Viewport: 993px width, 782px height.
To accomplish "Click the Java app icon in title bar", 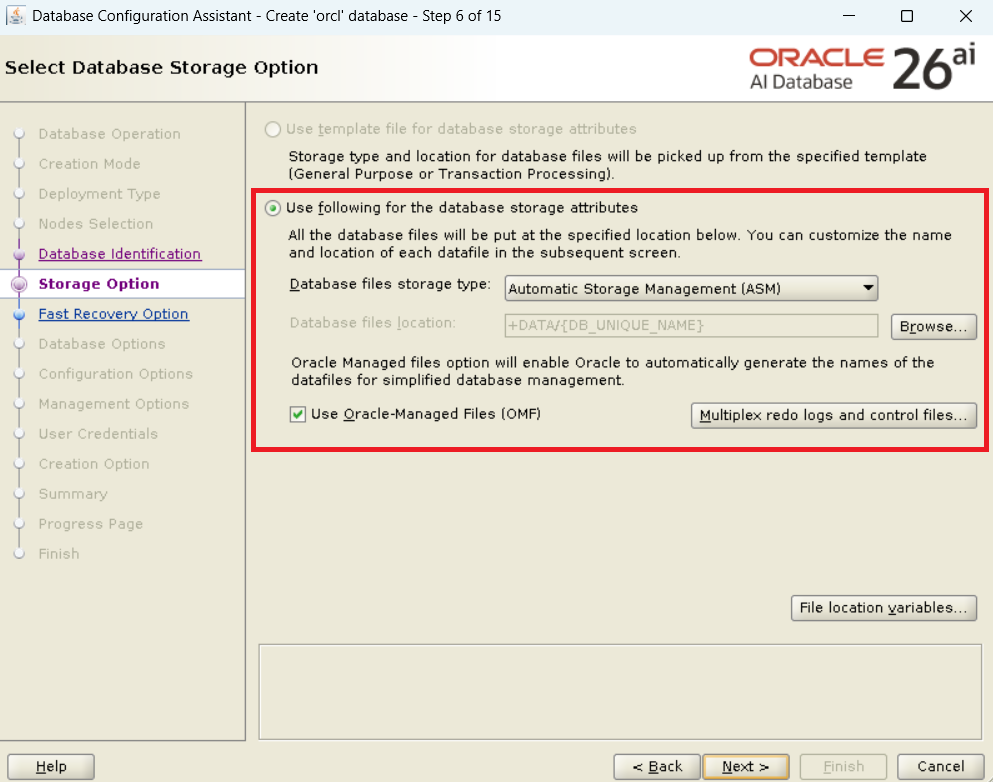I will 16,16.
